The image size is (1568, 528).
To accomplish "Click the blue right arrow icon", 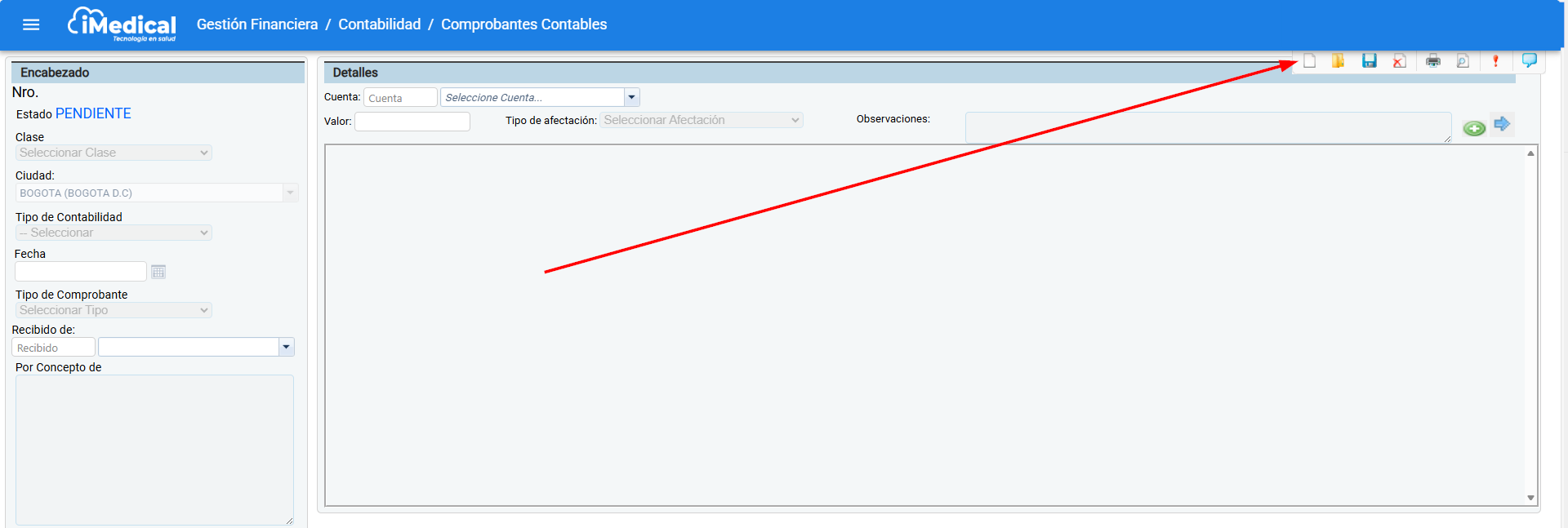I will click(x=1502, y=124).
